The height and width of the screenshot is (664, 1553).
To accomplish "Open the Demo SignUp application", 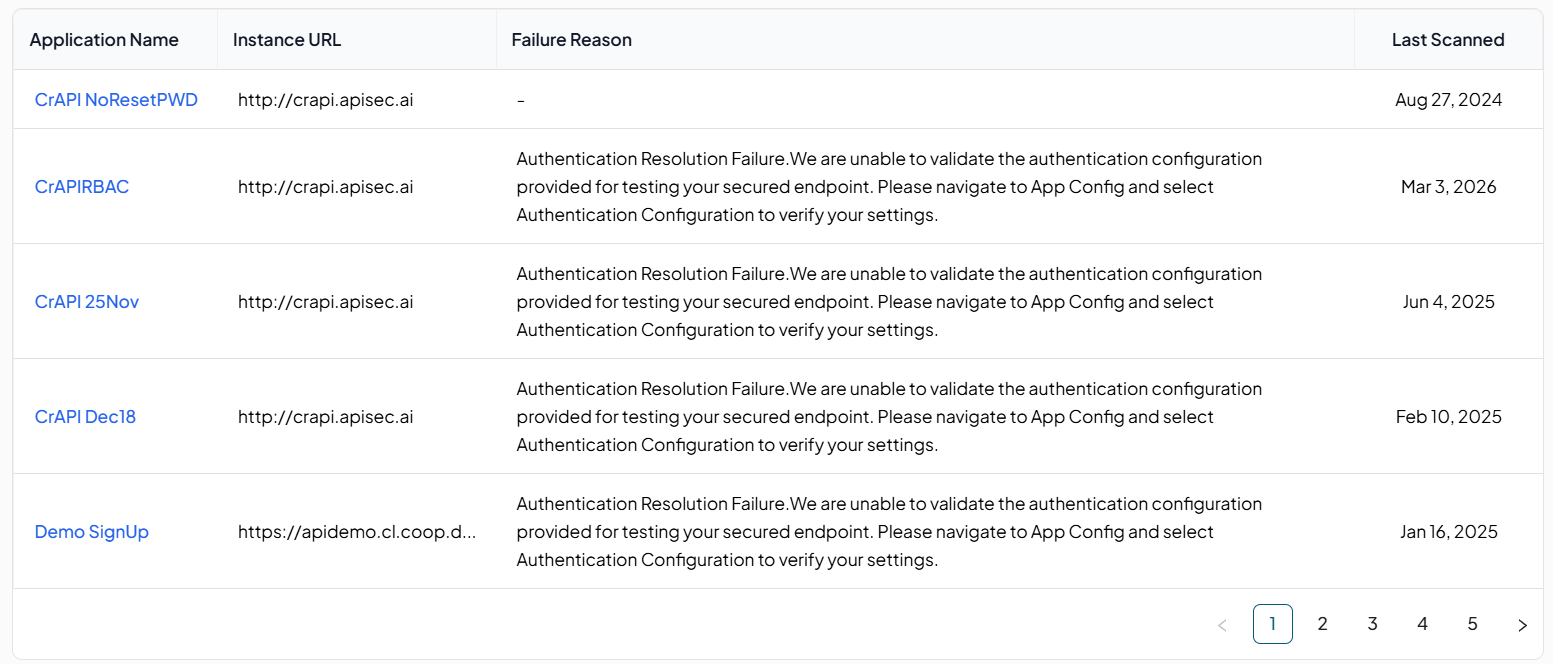I will pos(92,532).
